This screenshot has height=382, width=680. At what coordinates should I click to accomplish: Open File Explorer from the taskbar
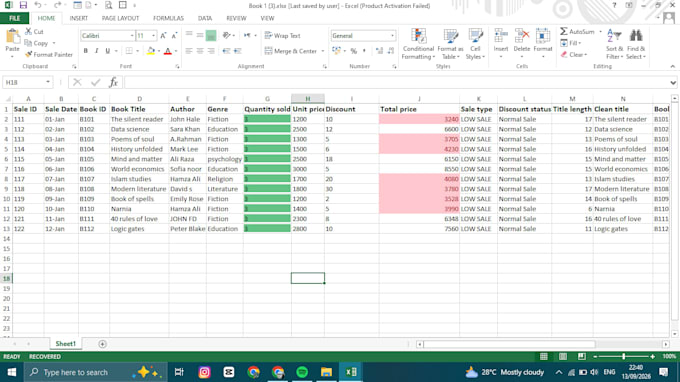[327, 372]
